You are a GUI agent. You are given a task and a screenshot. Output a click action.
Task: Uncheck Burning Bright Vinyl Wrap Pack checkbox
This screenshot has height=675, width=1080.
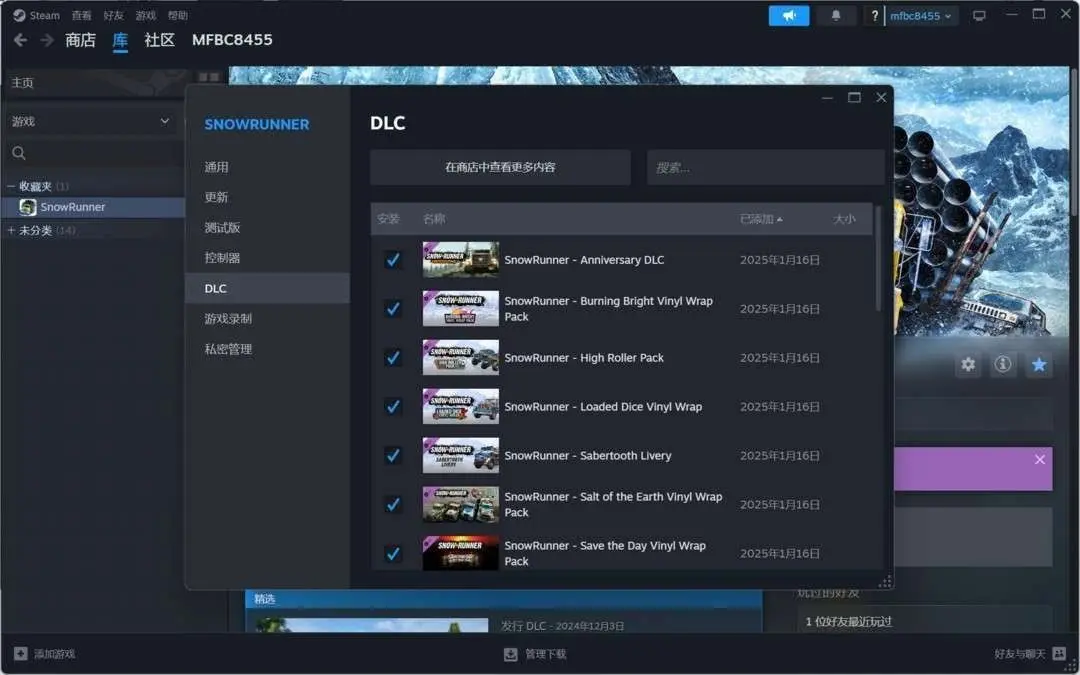393,309
